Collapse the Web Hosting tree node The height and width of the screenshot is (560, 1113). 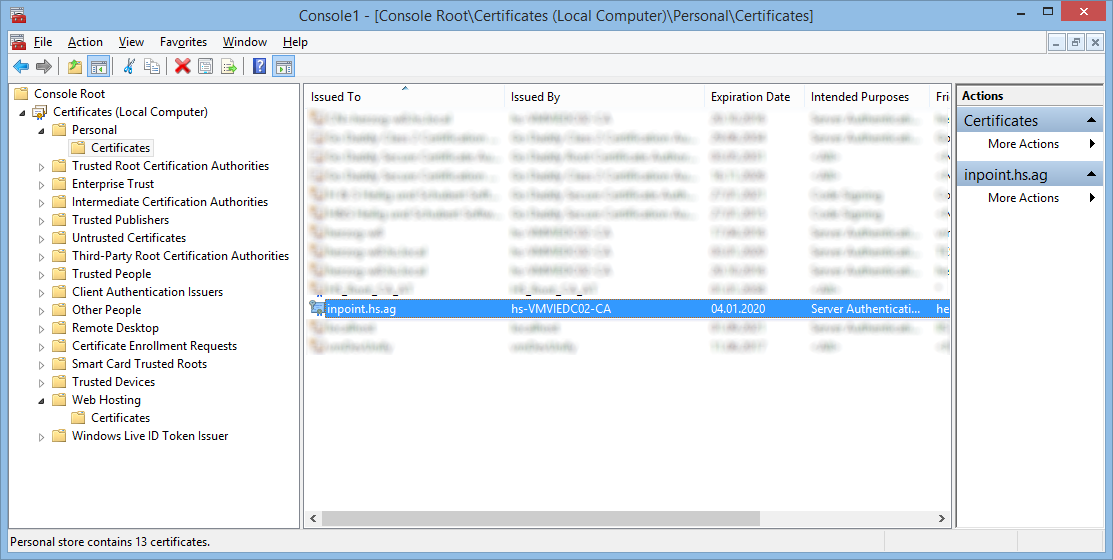point(42,400)
